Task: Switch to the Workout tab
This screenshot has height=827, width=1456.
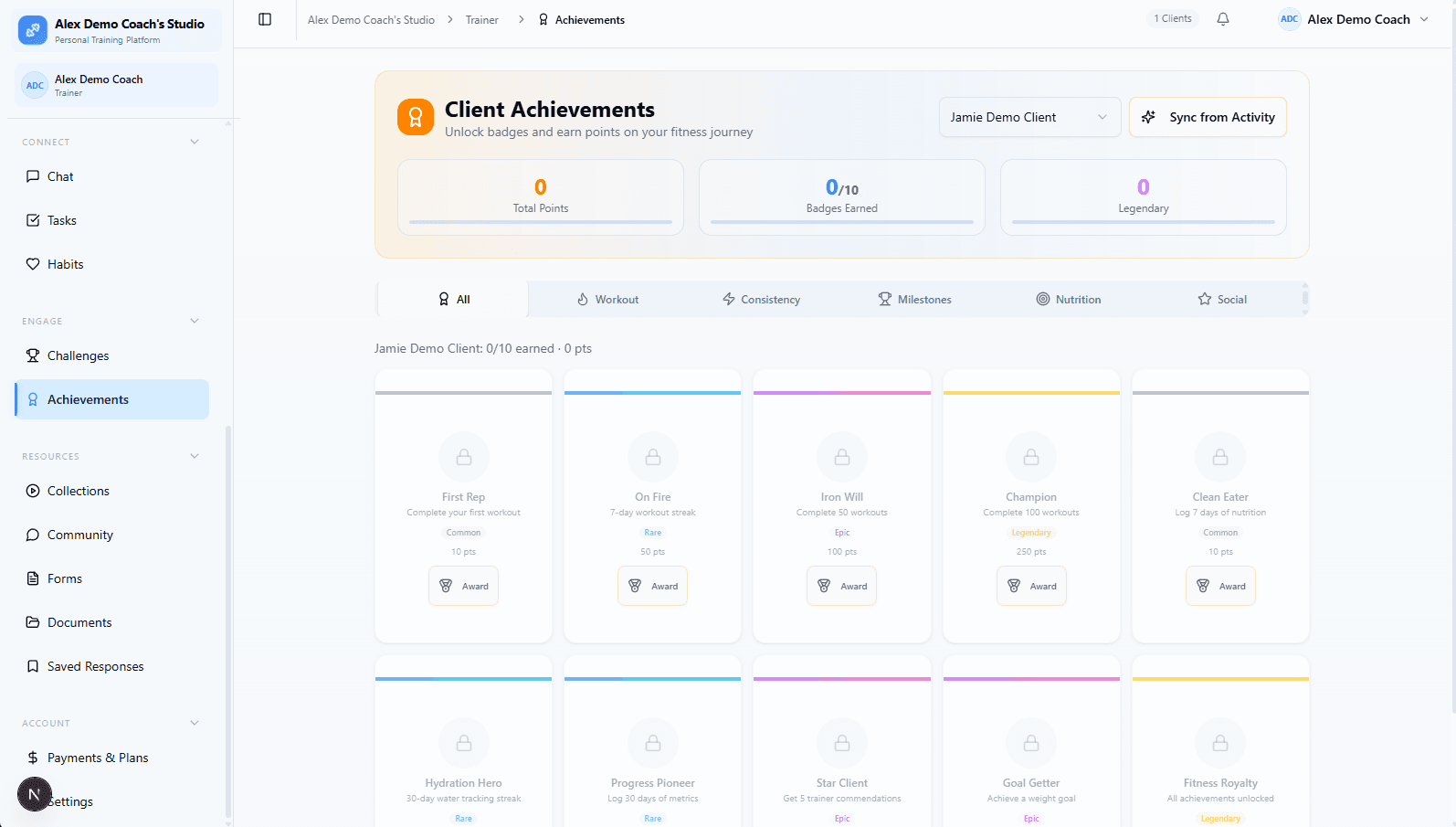Action: [607, 299]
